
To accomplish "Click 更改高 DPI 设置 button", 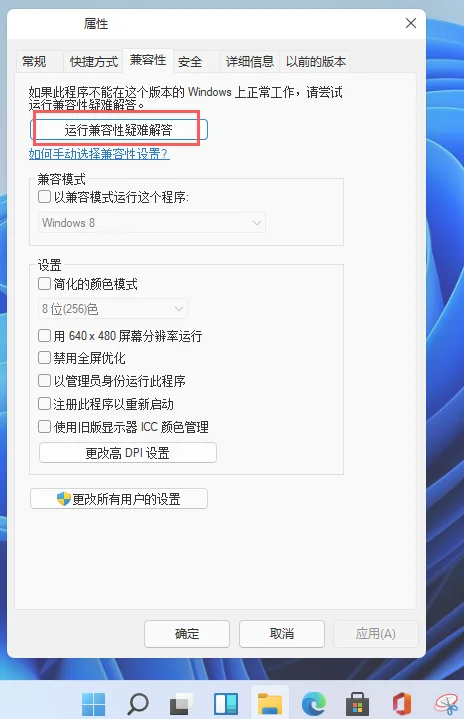I will point(128,453).
